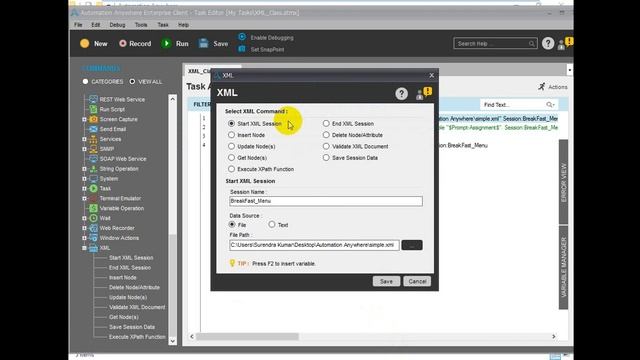Expand the String Operation tree node

point(84,169)
